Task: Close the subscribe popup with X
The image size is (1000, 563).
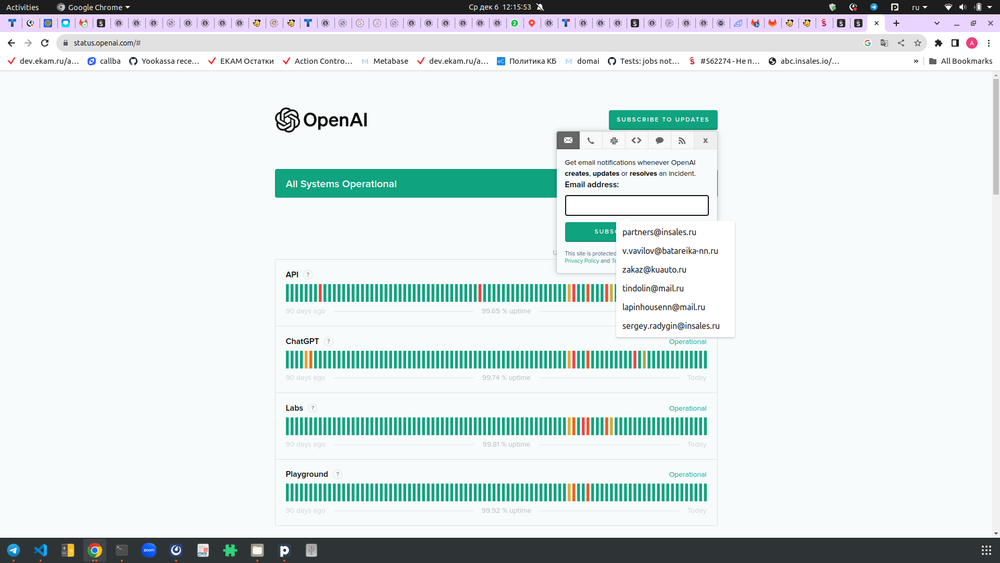Action: (x=705, y=141)
